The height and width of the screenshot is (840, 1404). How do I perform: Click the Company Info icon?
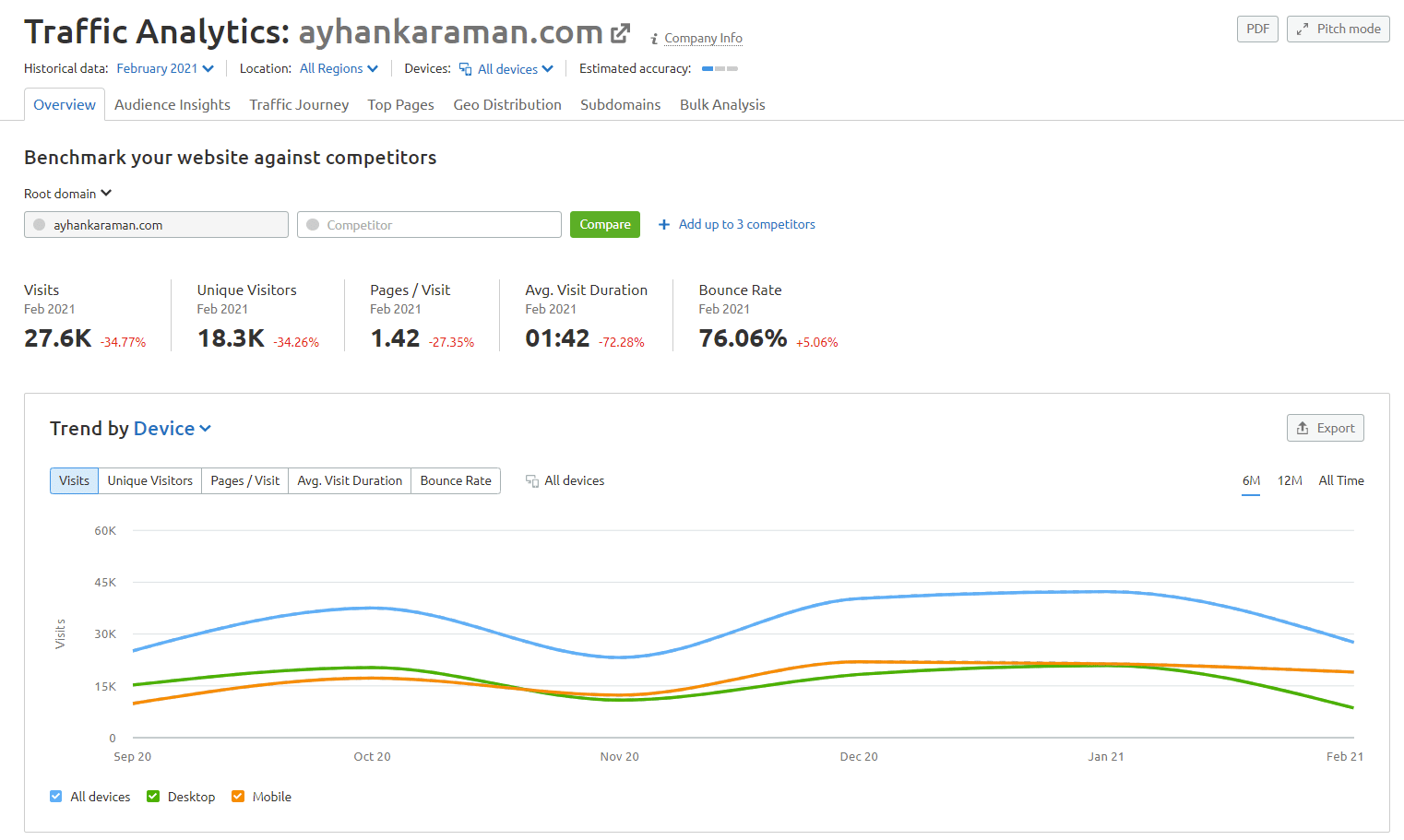point(654,39)
